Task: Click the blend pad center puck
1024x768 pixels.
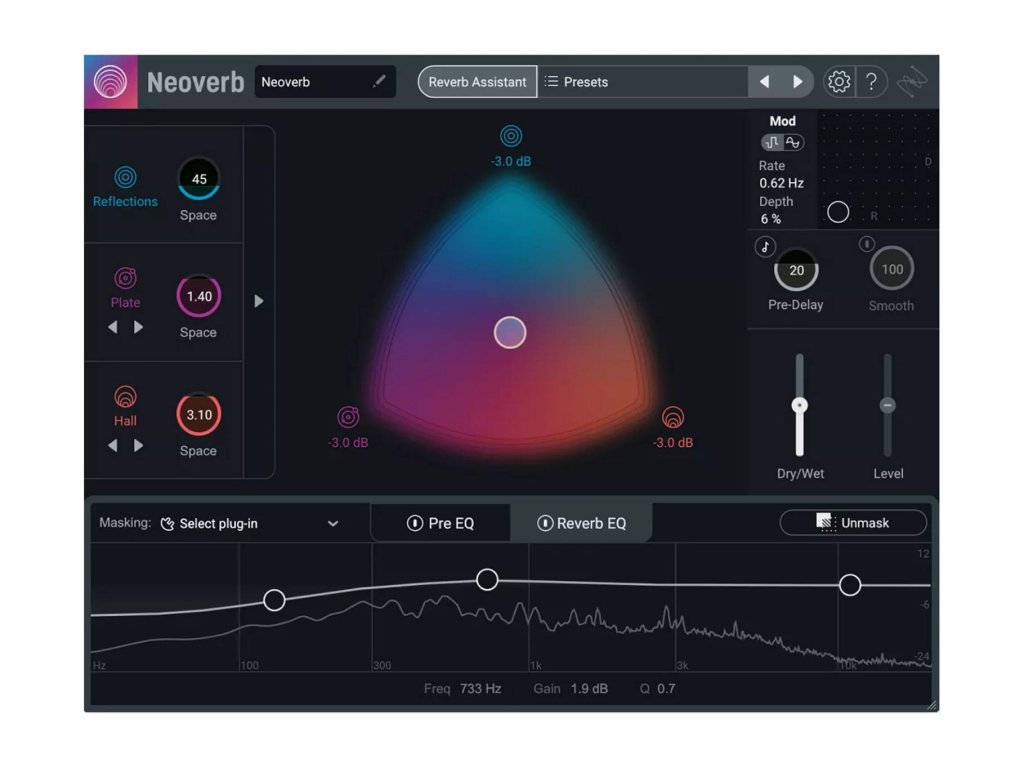Action: click(x=510, y=332)
